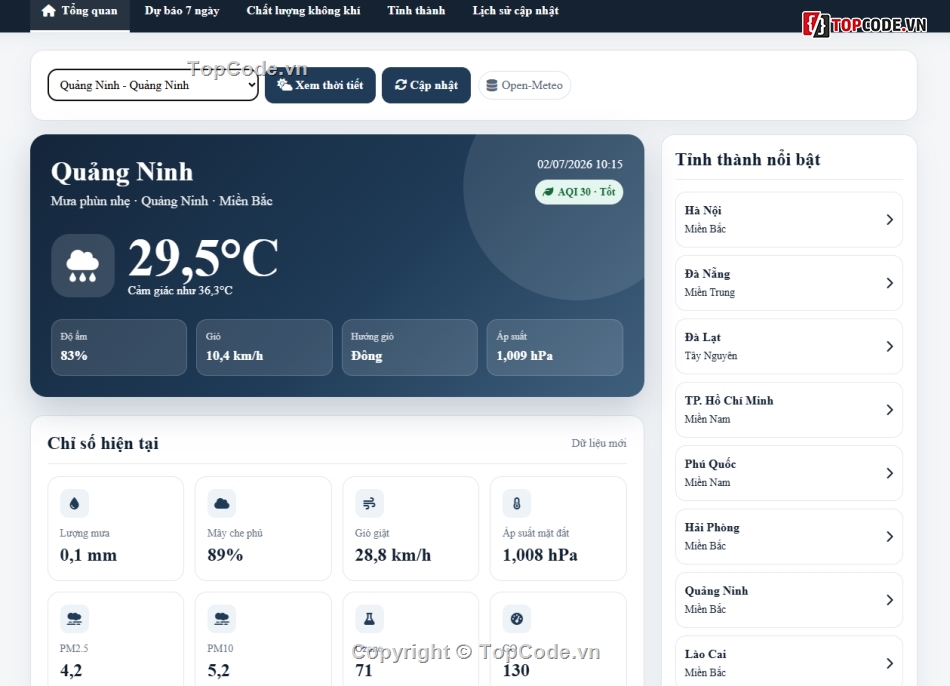Click the Tỉnh thành nổi bật heading
The image size is (950, 686).
coord(748,159)
